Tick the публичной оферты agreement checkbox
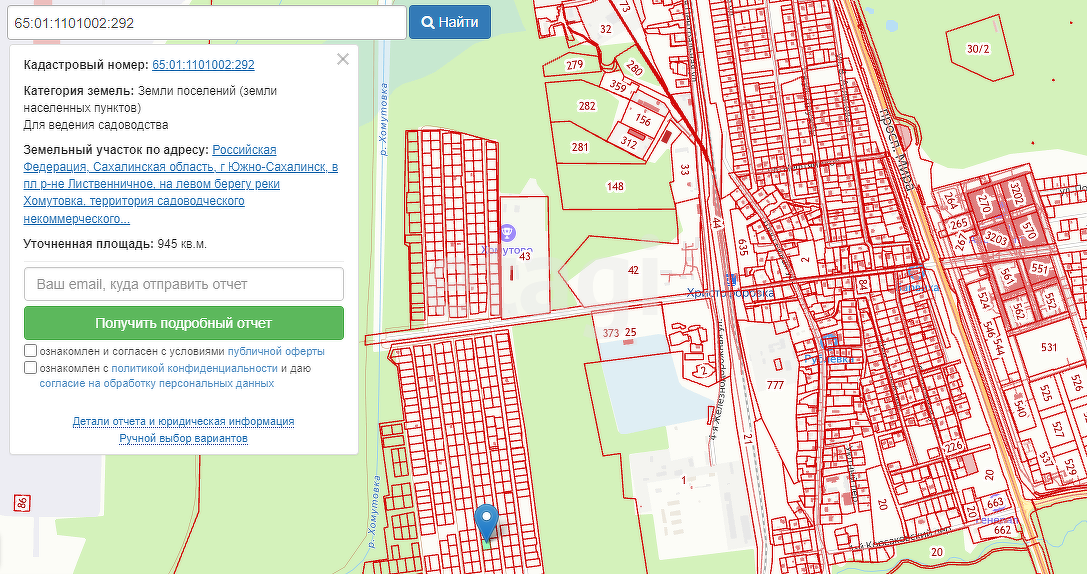Screen dimensions: 1087x574 click(31, 351)
